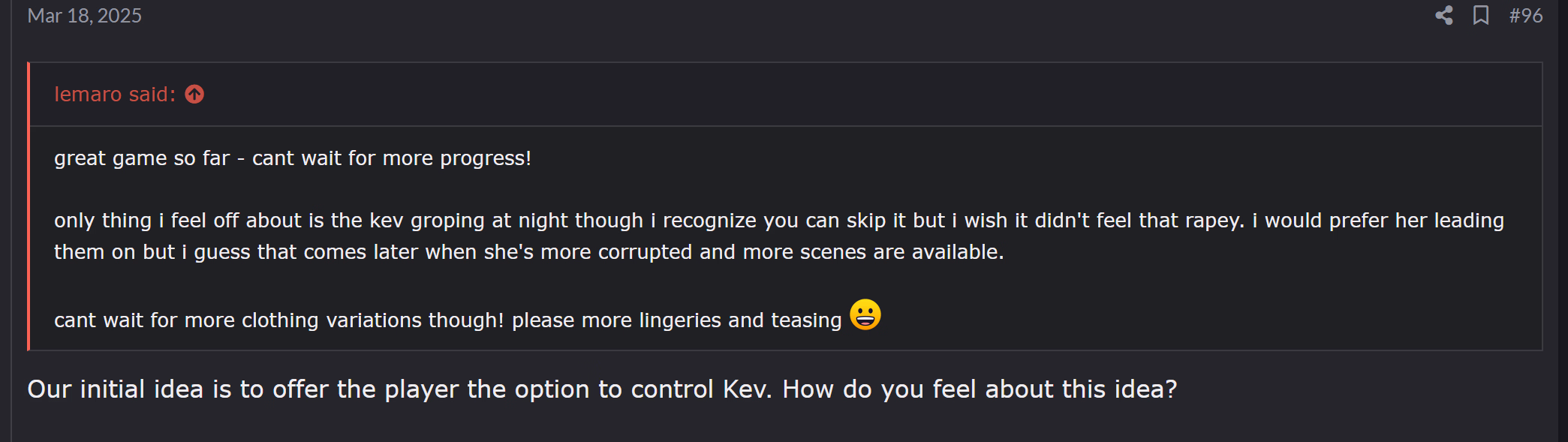Click the up-arrow icon beside lemaro said

click(194, 94)
